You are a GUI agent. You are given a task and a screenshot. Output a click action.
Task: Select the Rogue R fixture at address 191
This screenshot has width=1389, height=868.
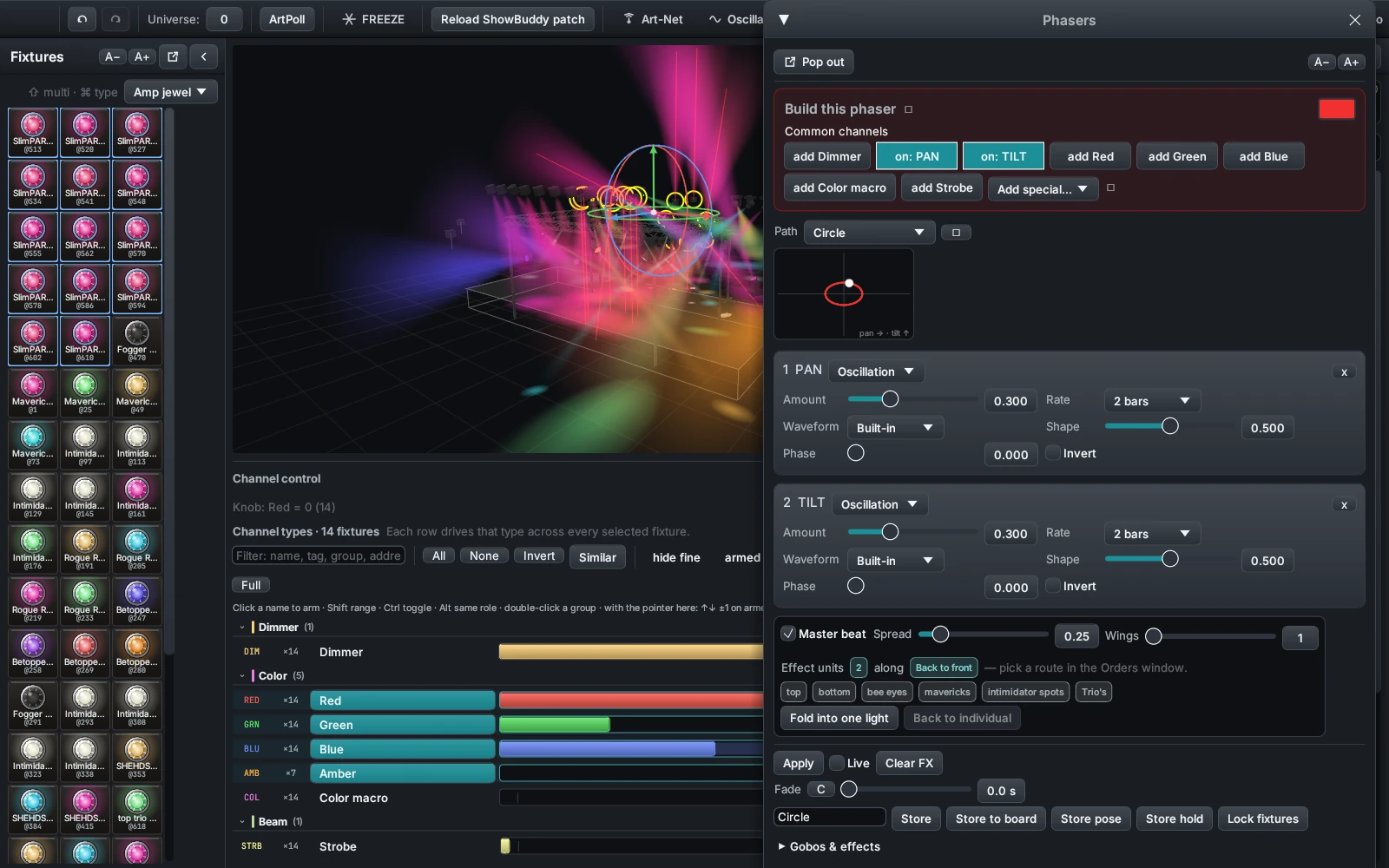tap(85, 549)
